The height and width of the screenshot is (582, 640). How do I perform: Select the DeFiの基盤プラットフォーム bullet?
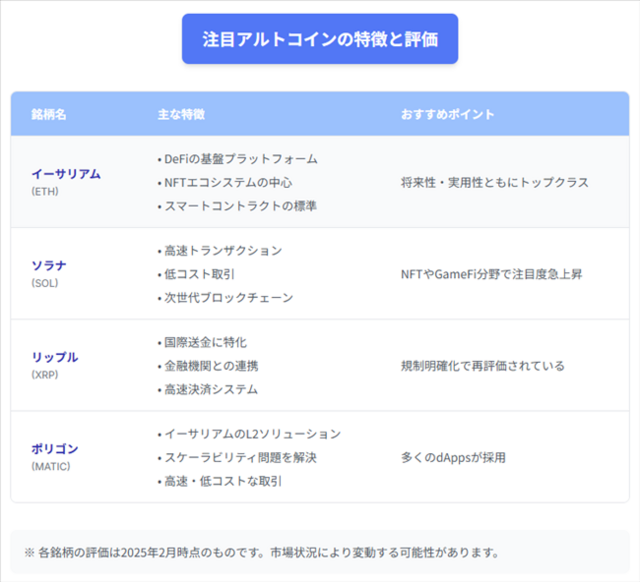click(x=238, y=159)
